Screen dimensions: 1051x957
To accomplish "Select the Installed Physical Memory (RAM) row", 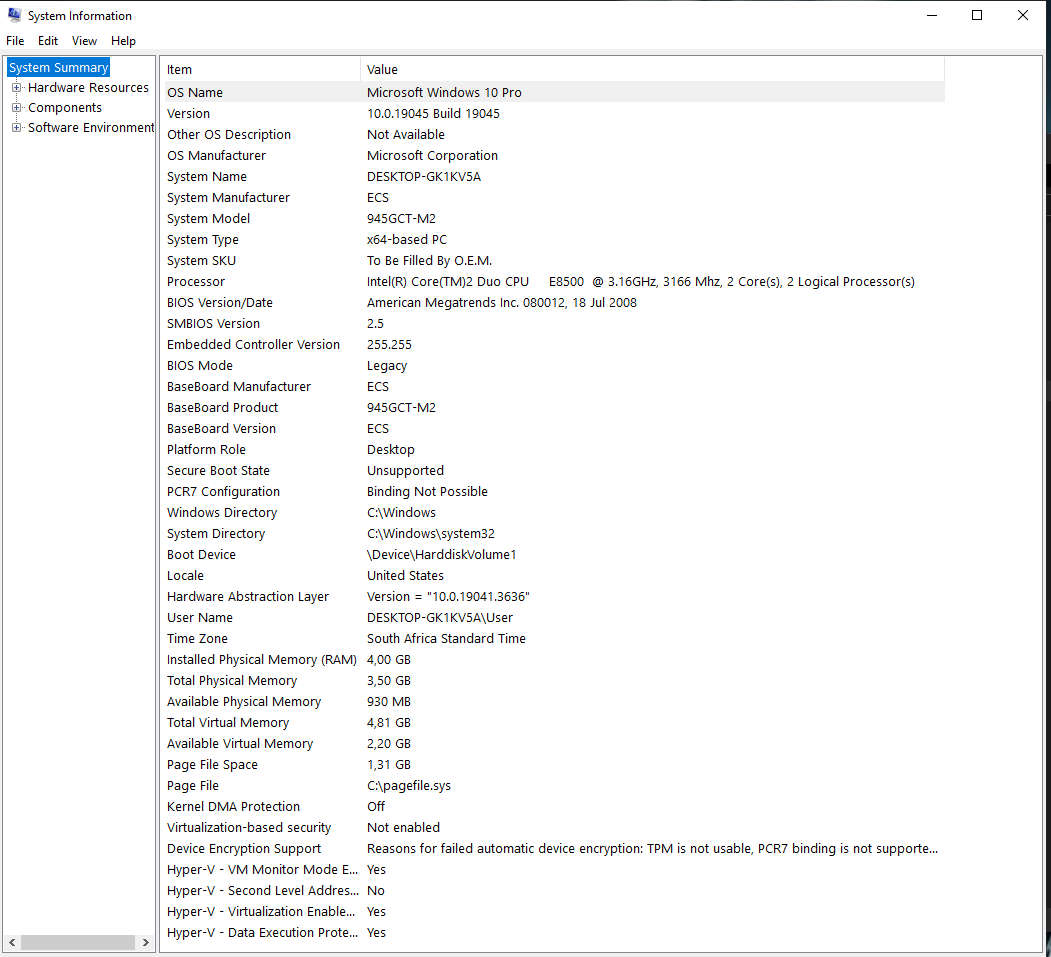I will coord(262,660).
